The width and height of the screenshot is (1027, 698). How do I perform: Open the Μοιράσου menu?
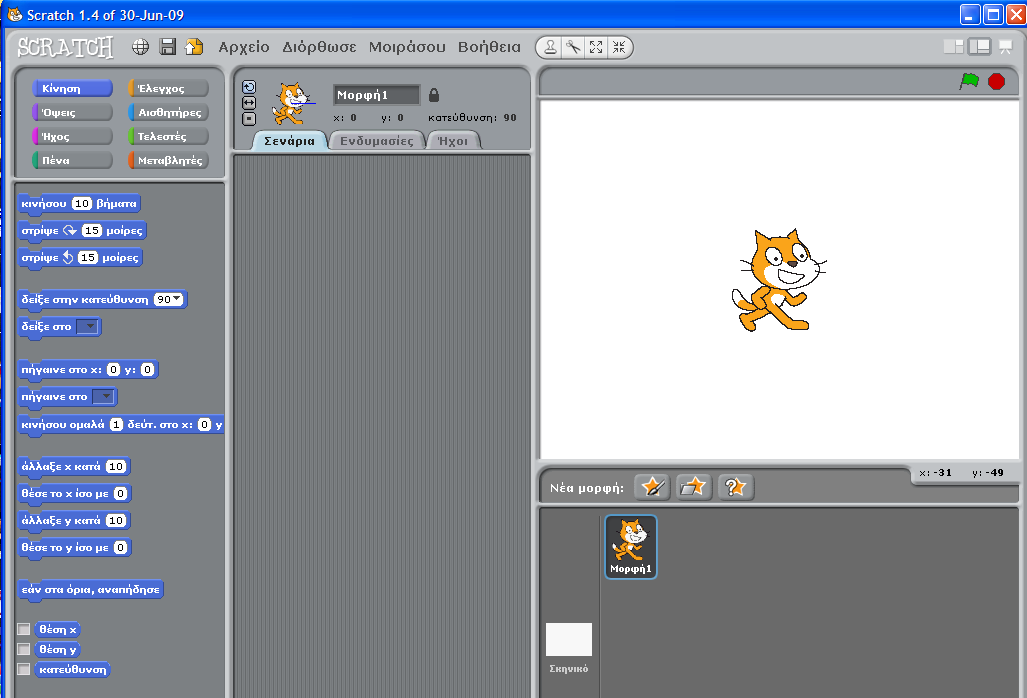click(x=407, y=47)
